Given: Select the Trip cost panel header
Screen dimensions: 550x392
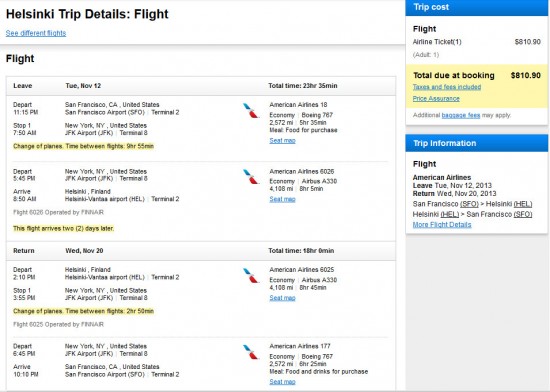Looking at the screenshot, I should coord(477,8).
